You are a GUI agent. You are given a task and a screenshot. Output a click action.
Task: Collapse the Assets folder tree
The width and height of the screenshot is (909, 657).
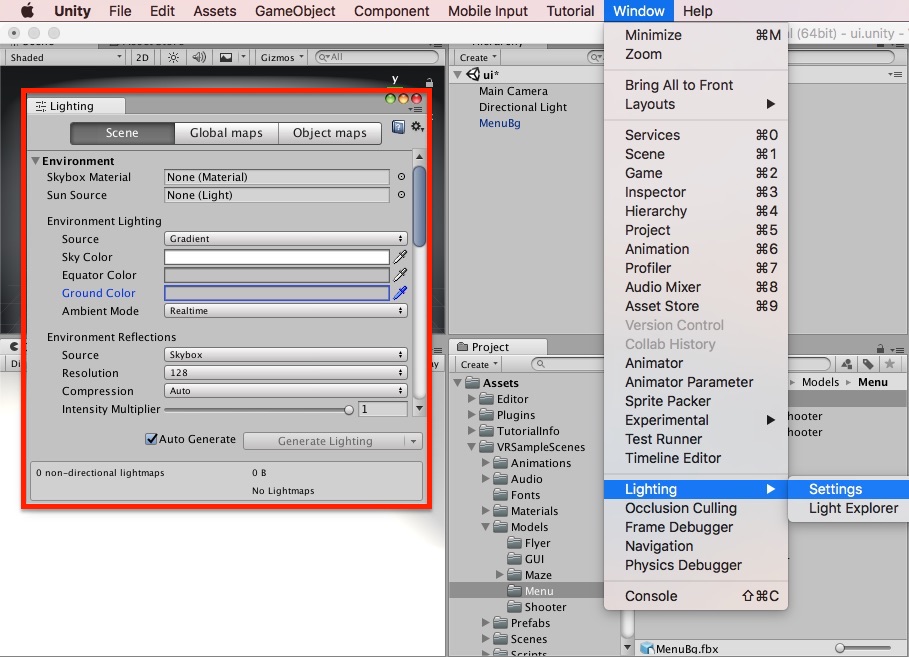point(457,383)
